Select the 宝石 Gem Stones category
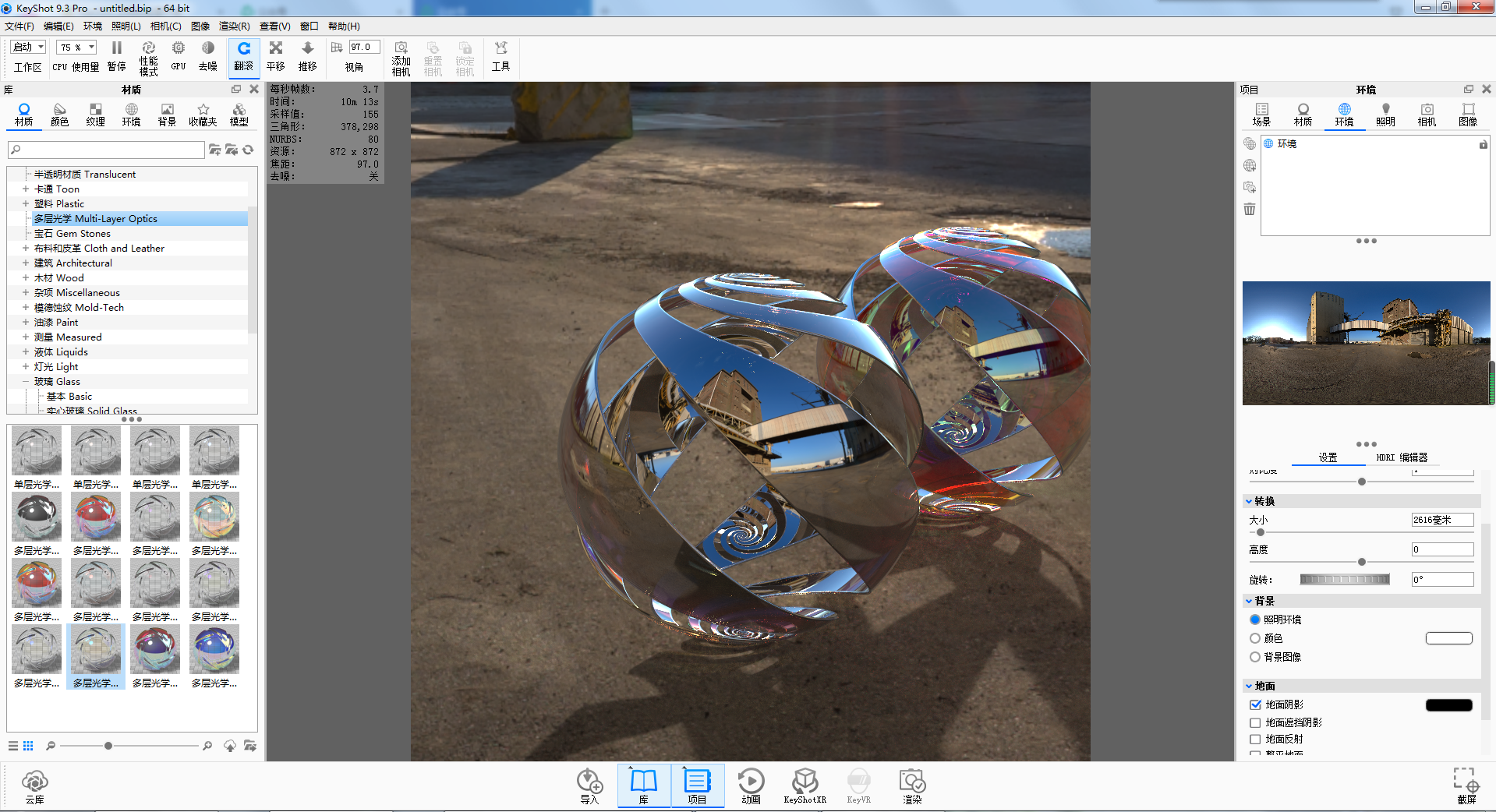This screenshot has width=1496, height=812. pos(73,233)
